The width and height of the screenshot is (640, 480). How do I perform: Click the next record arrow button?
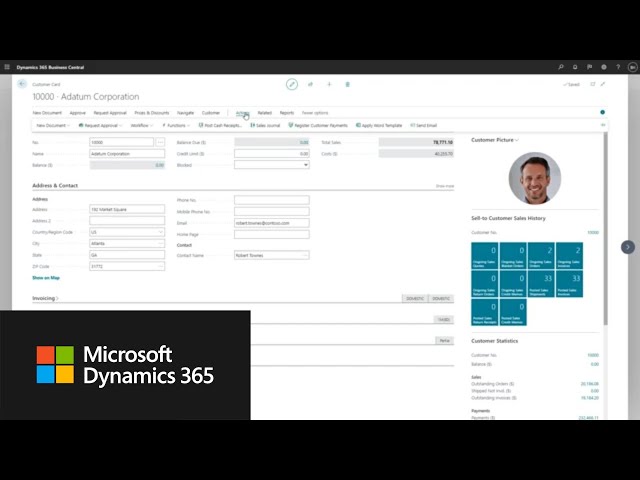[x=627, y=247]
